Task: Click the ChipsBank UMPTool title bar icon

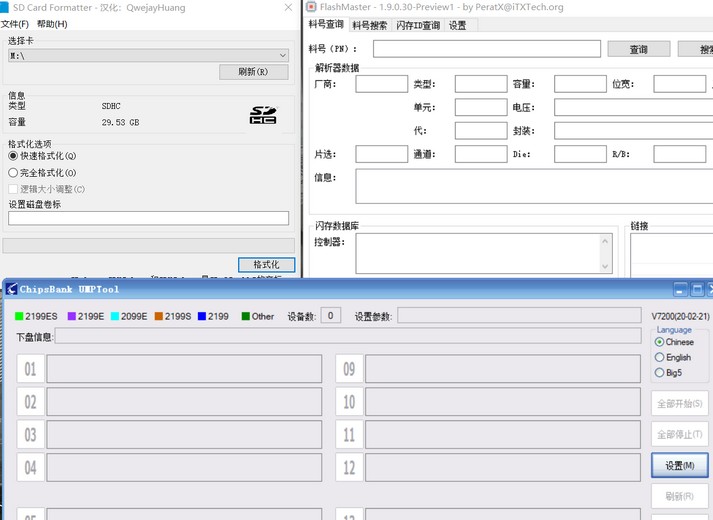Action: point(11,289)
